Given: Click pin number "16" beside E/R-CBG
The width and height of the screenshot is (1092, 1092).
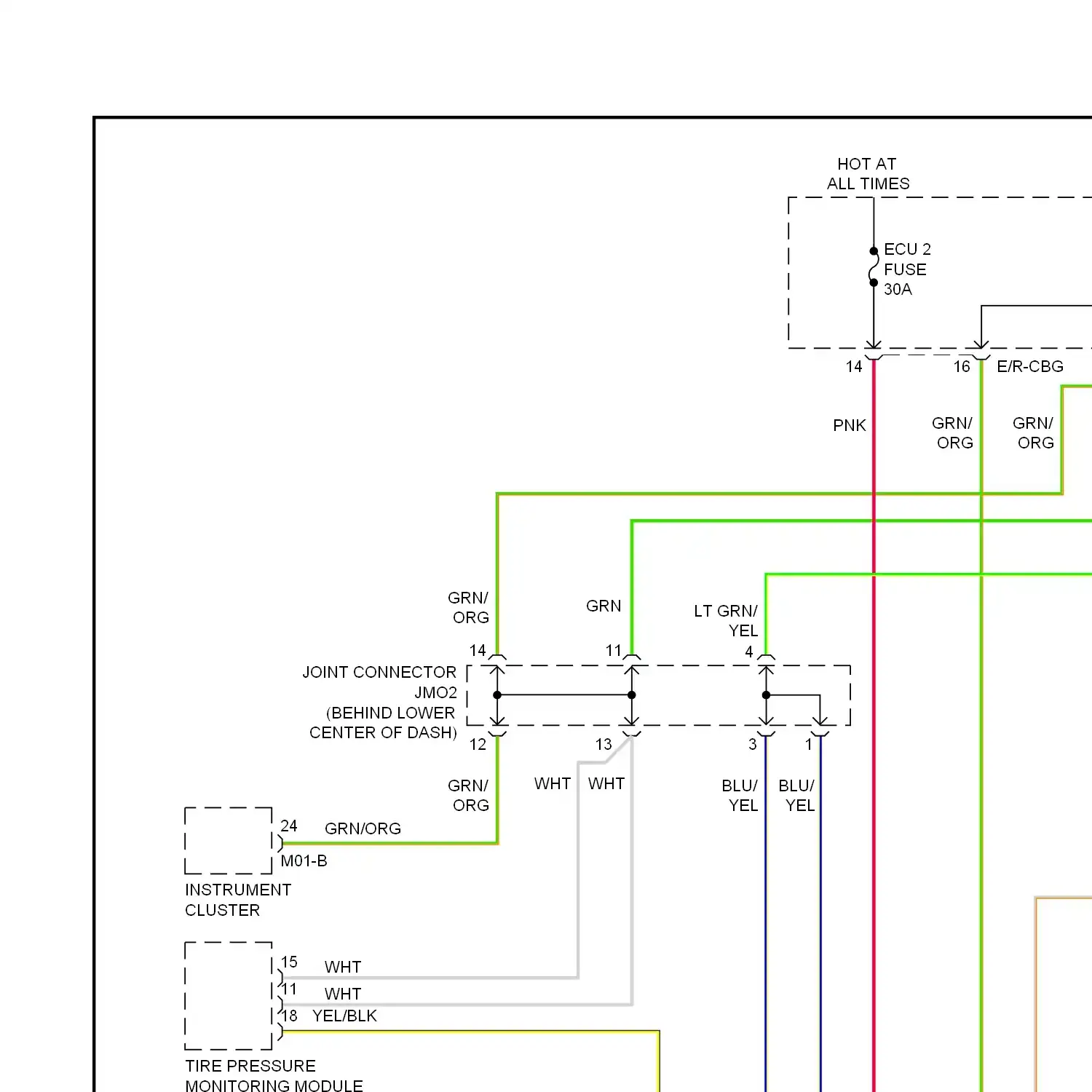Looking at the screenshot, I should [x=962, y=366].
